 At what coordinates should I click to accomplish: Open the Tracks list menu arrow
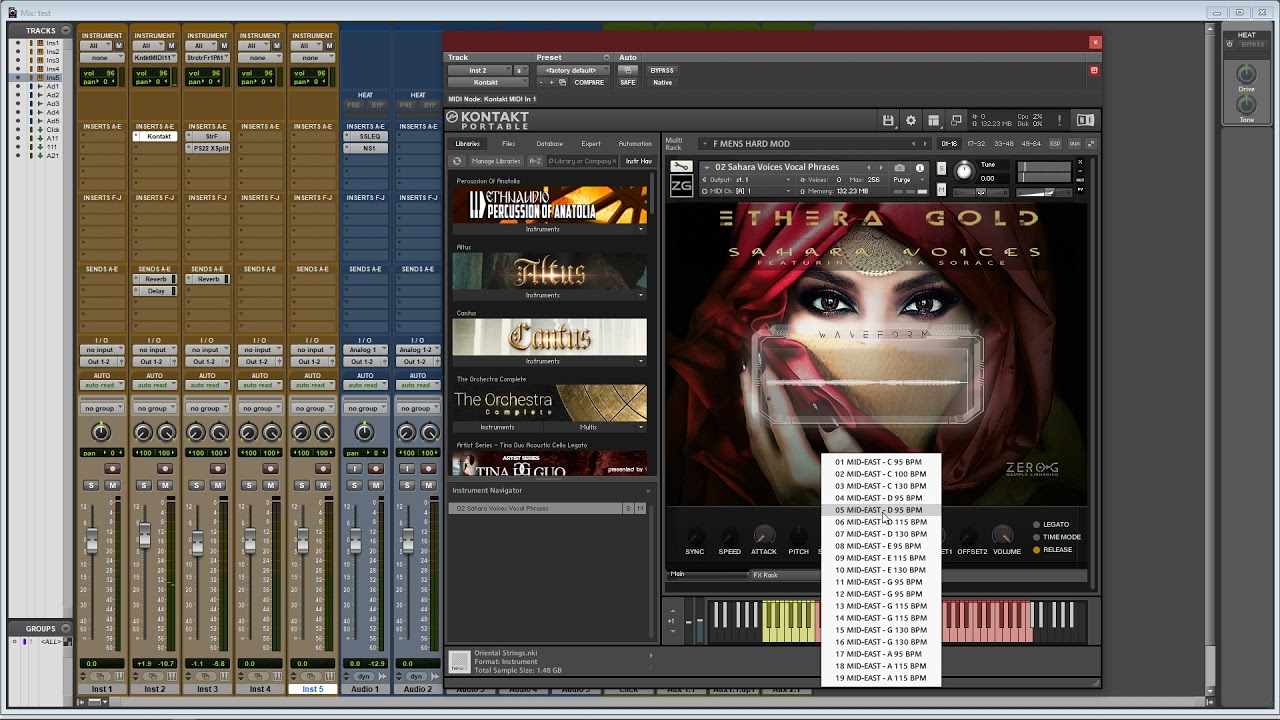[65, 31]
